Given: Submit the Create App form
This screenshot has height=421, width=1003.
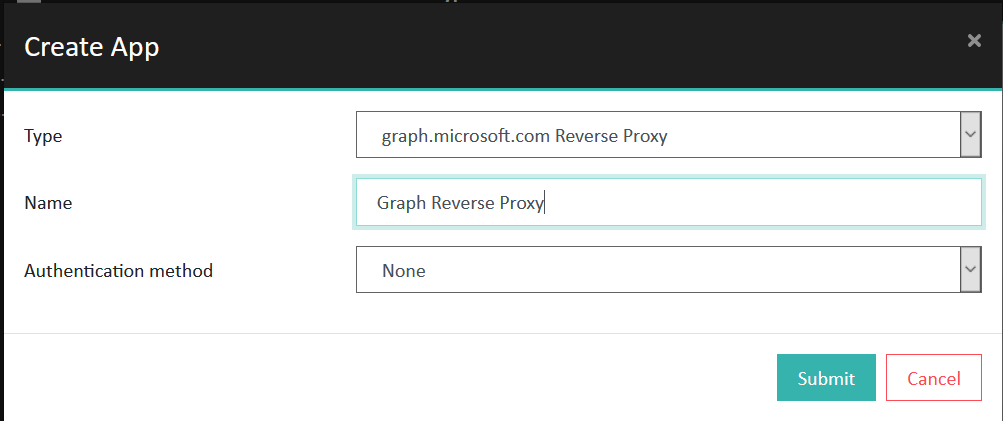Looking at the screenshot, I should pyautogui.click(x=826, y=377).
